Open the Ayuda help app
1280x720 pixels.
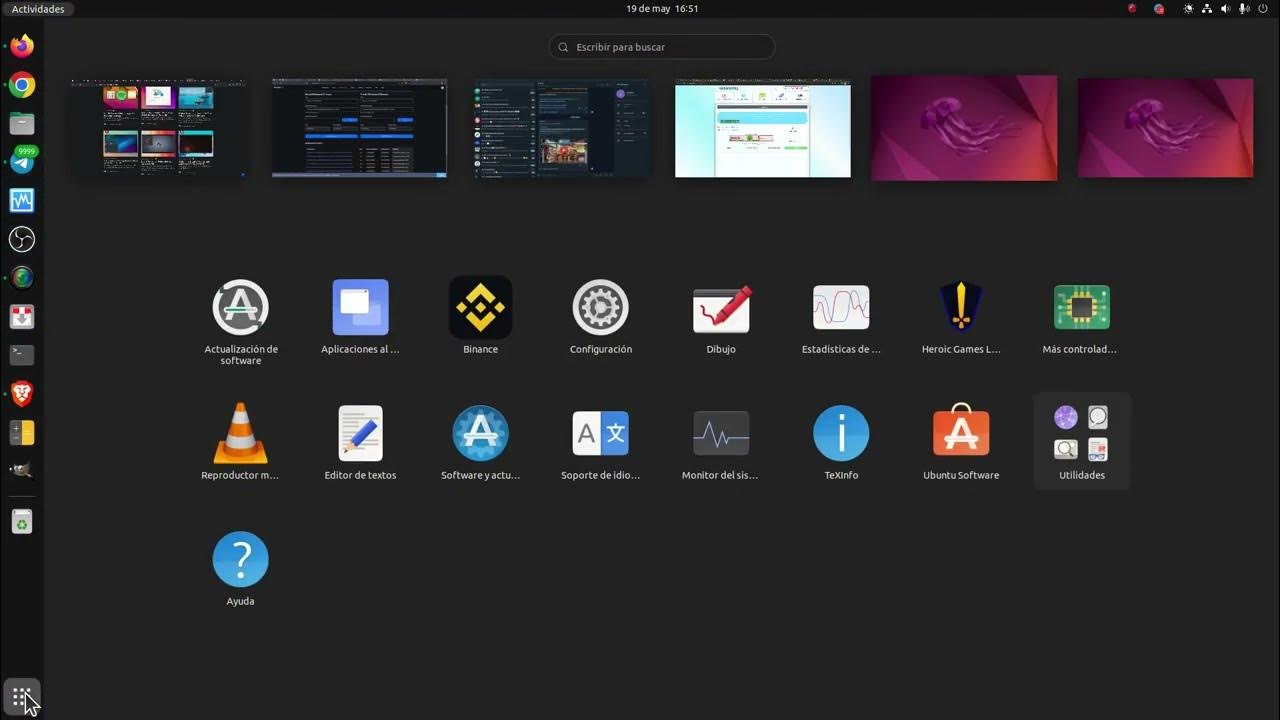[x=241, y=560]
